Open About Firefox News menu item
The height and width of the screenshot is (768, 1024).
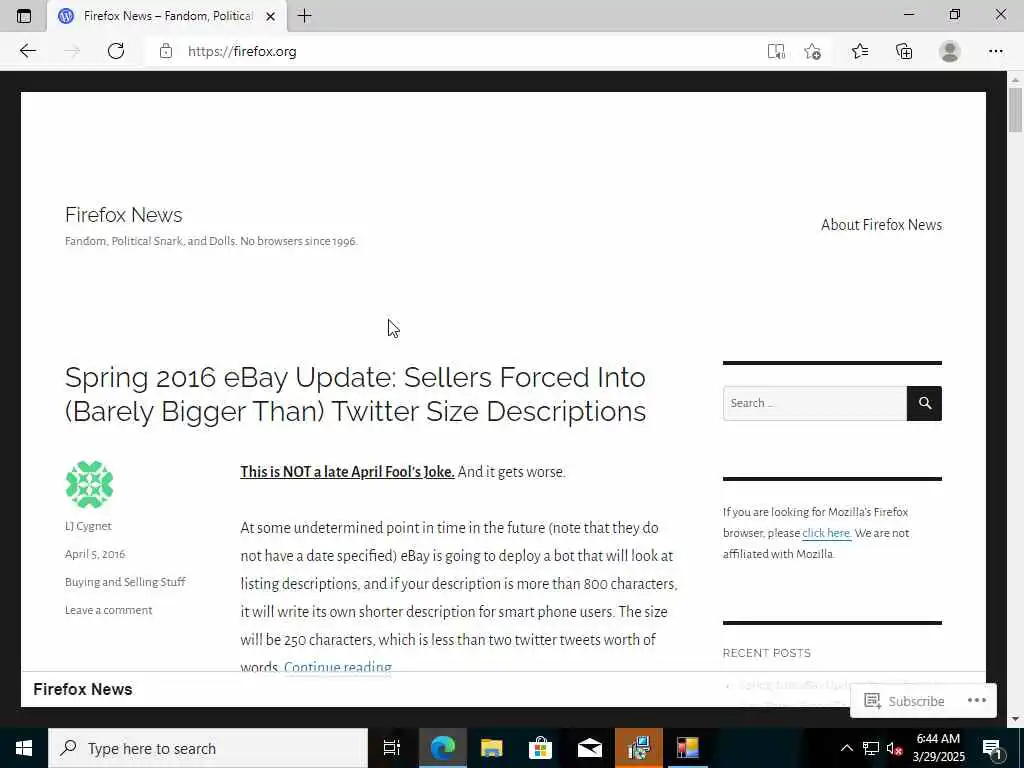(881, 225)
